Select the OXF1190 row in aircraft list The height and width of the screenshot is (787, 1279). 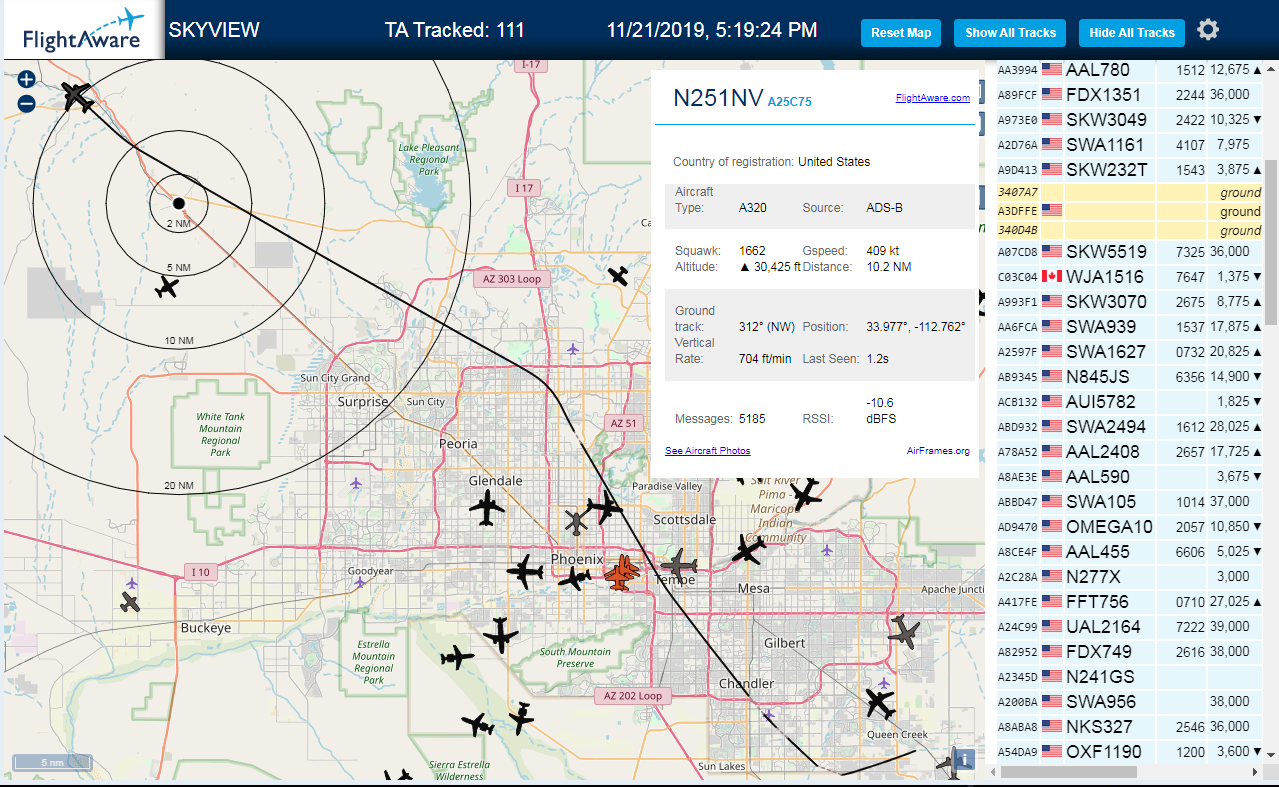pyautogui.click(x=1129, y=751)
